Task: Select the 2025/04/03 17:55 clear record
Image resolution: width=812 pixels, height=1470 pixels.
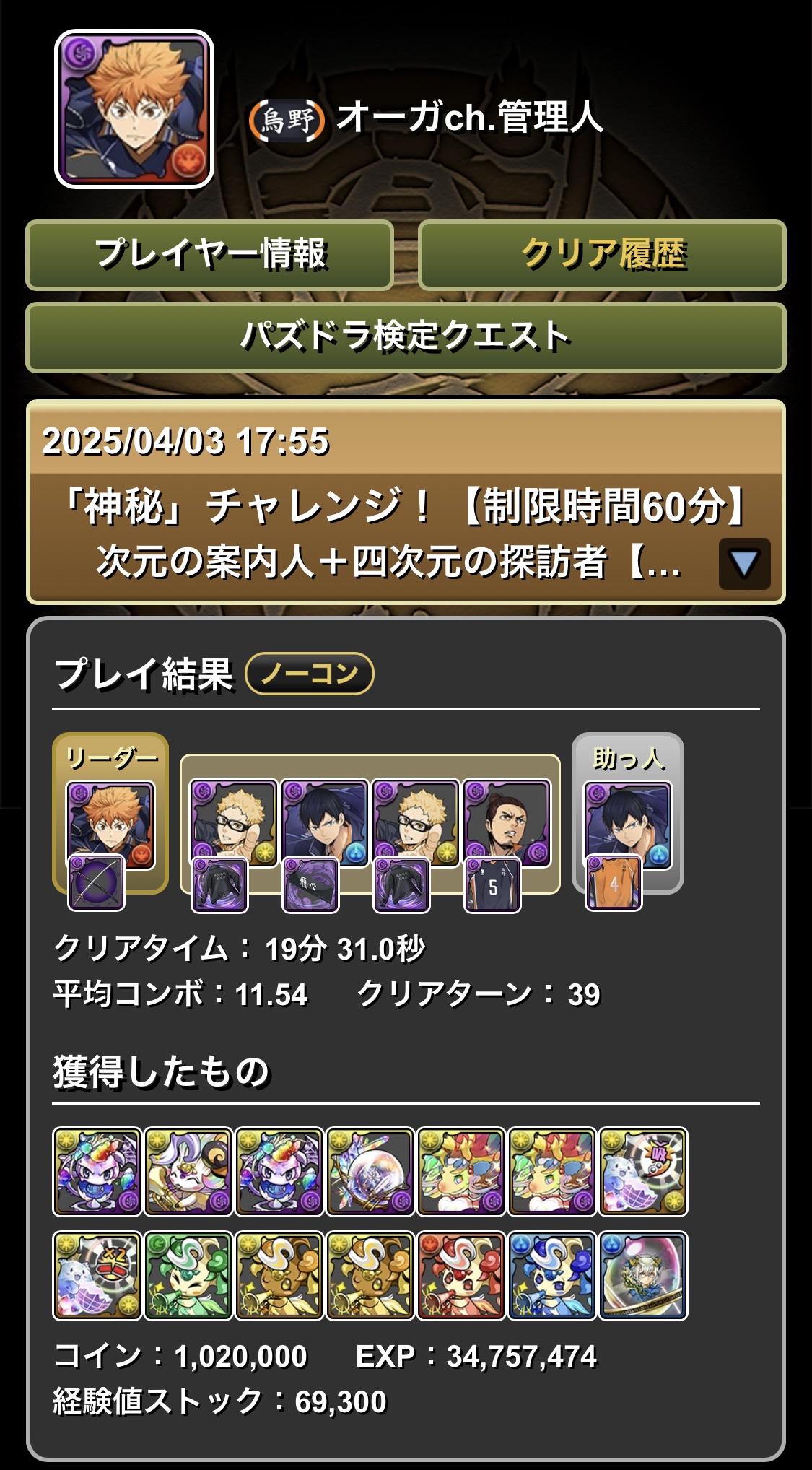Action: (x=406, y=502)
